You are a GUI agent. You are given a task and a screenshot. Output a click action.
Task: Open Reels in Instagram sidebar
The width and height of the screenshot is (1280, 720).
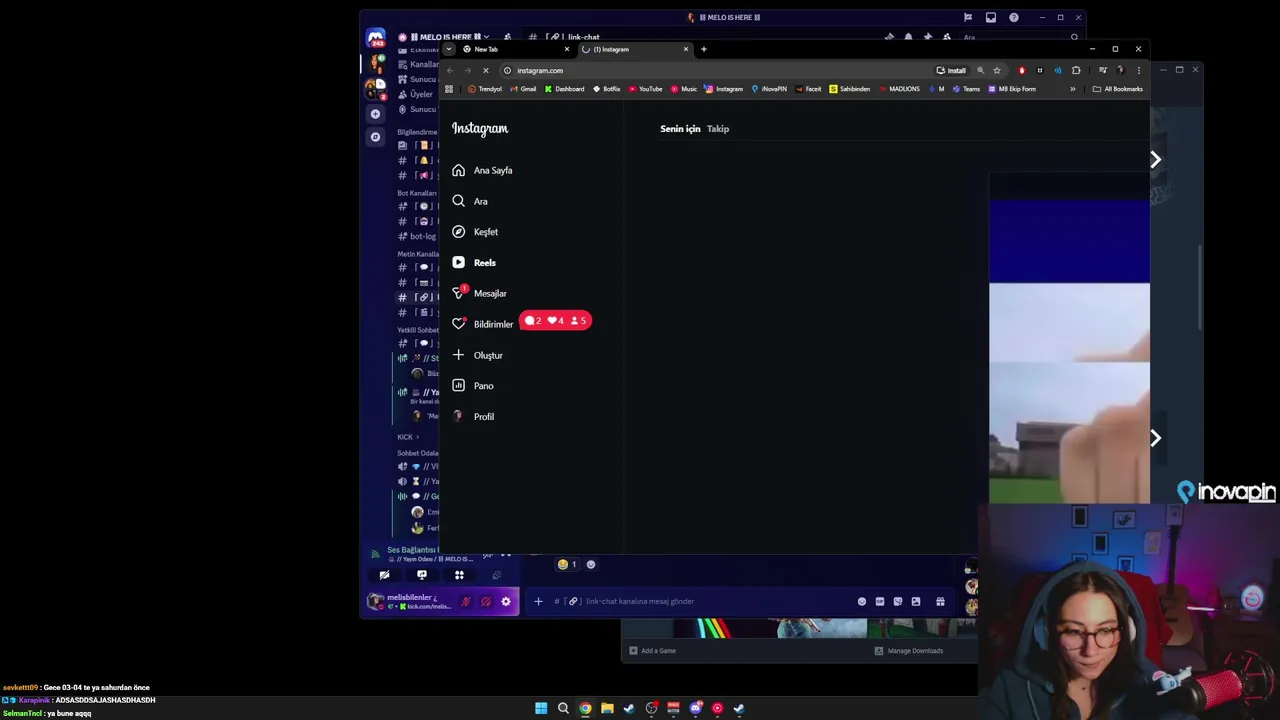click(474, 262)
